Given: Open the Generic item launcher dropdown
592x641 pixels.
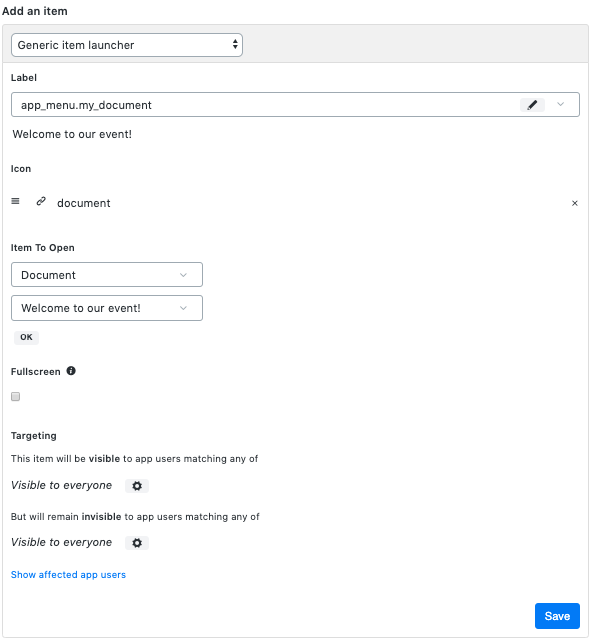Looking at the screenshot, I should coord(127,45).
